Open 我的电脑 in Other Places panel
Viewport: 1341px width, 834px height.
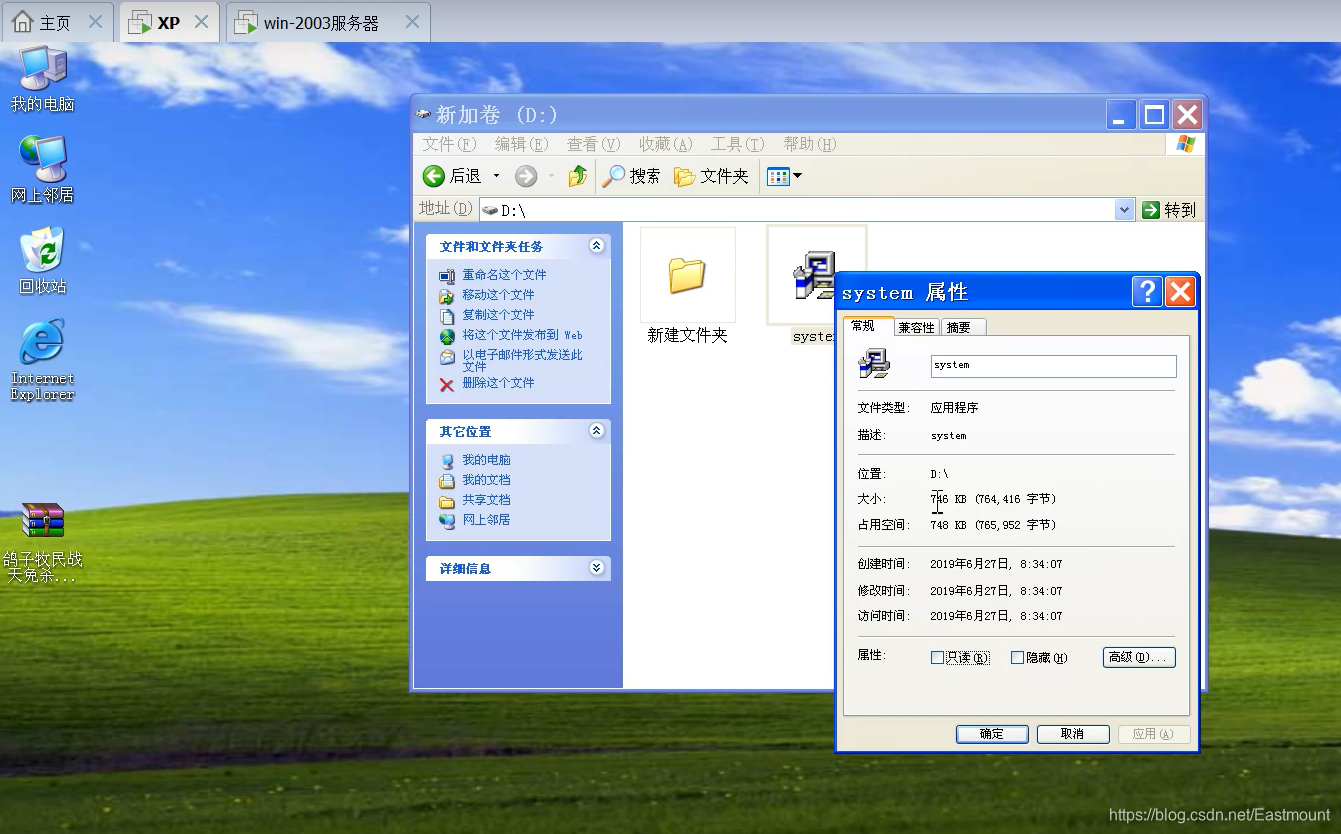point(486,460)
